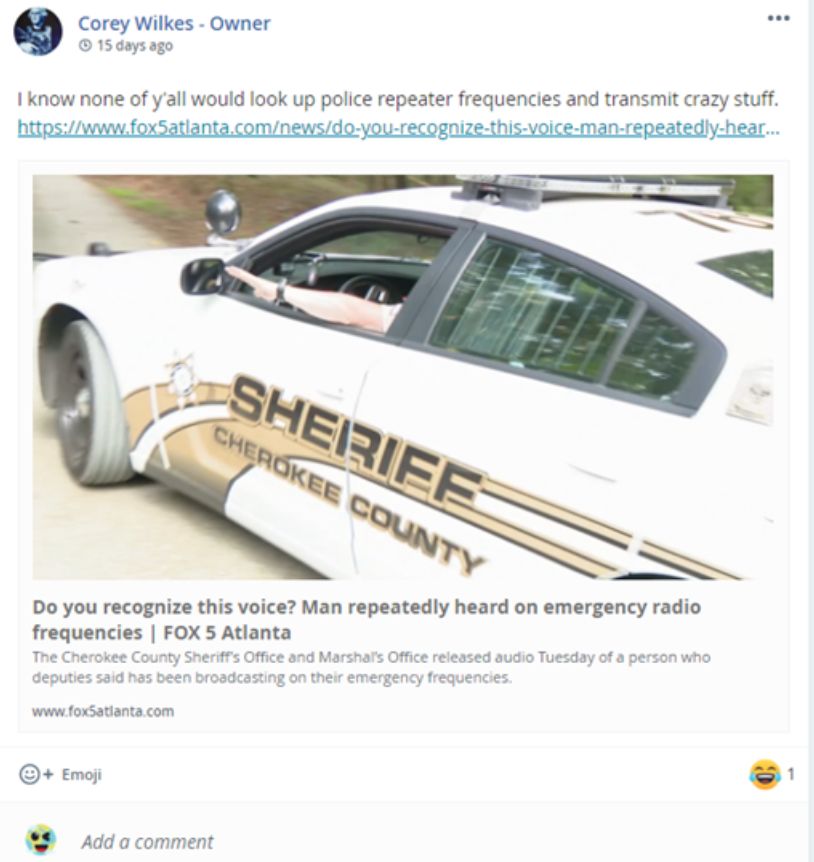Click the clock icon beside timestamp
The image size is (814, 862).
[85, 46]
